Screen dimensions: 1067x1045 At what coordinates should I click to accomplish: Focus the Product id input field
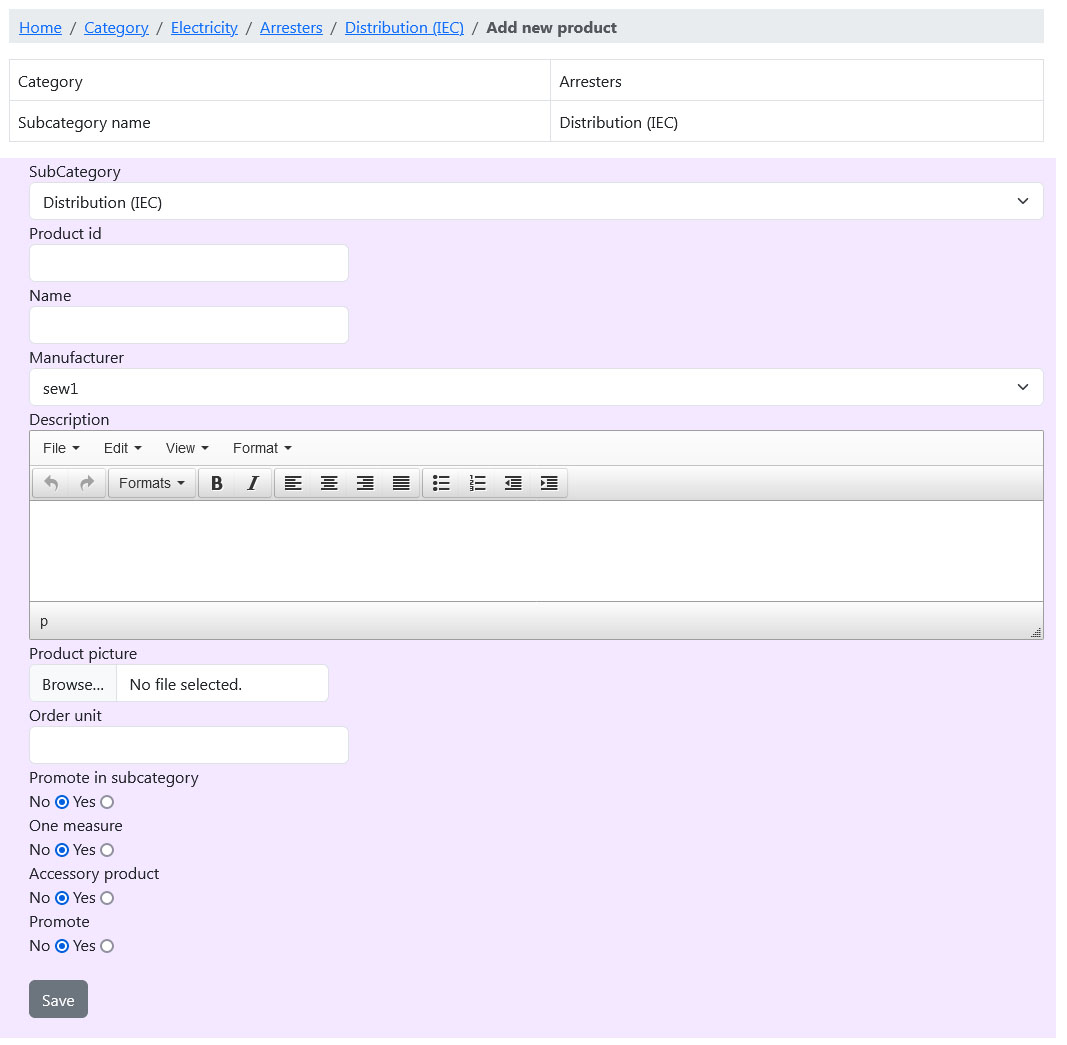191,265
